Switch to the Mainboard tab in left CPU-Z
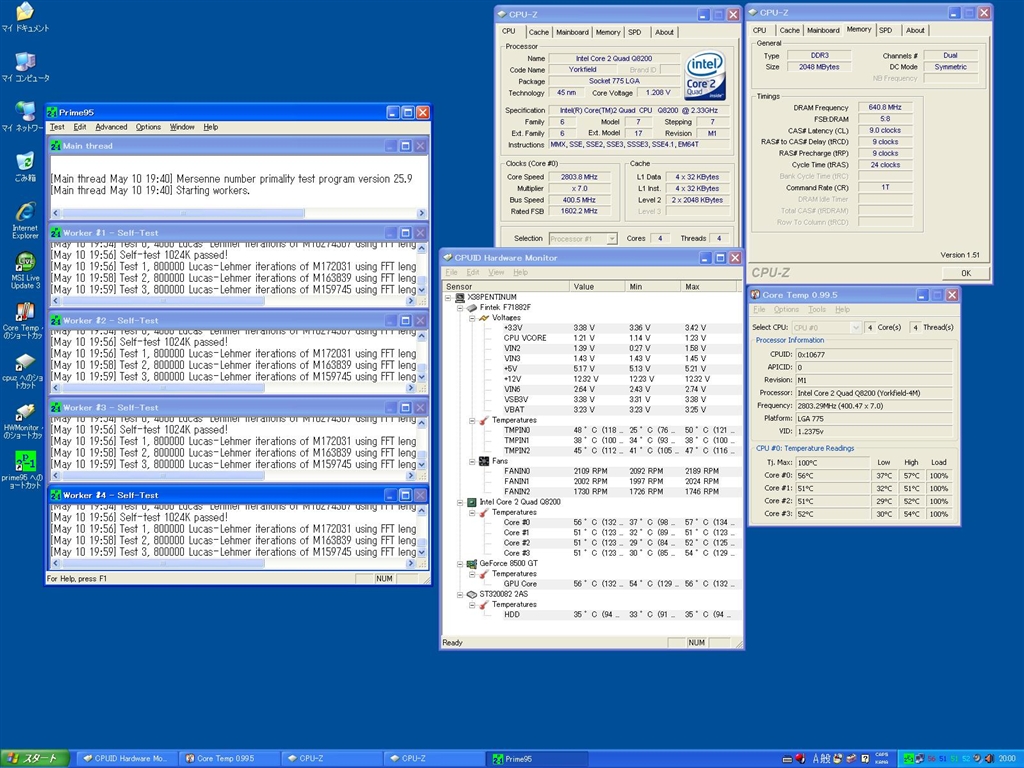1024x768 pixels. [x=572, y=32]
